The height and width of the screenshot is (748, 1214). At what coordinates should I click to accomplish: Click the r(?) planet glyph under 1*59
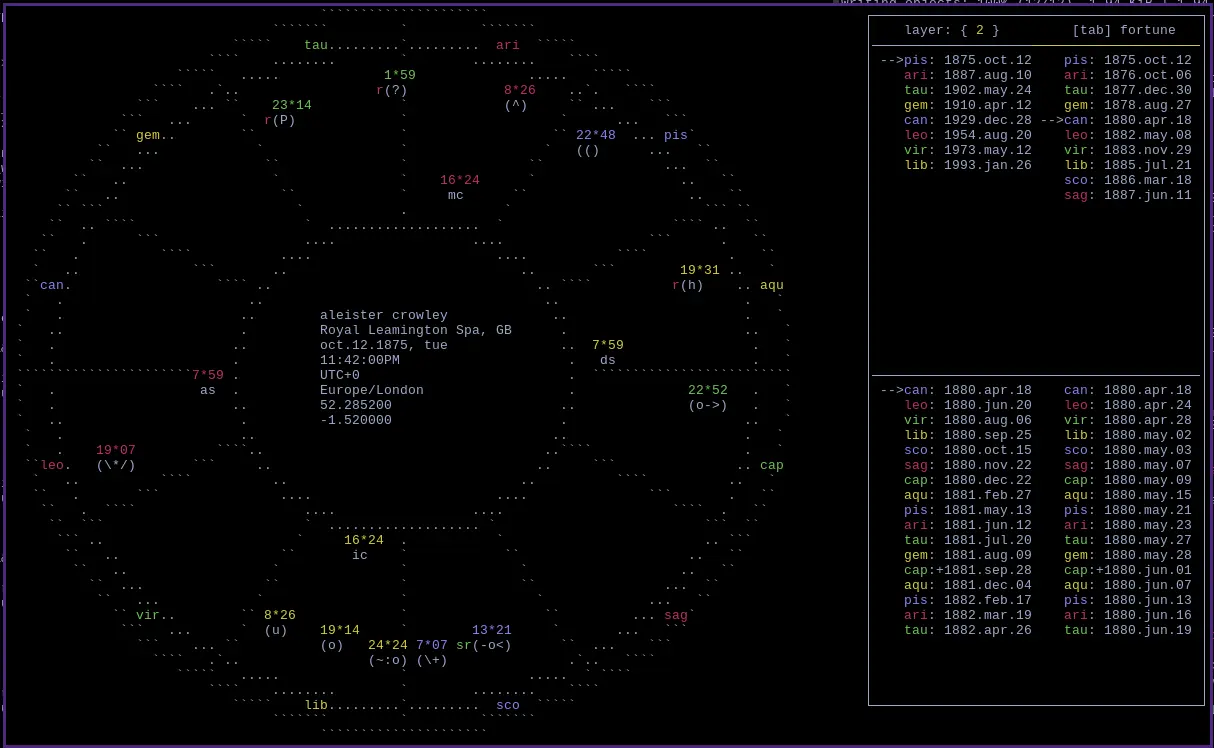click(x=392, y=90)
